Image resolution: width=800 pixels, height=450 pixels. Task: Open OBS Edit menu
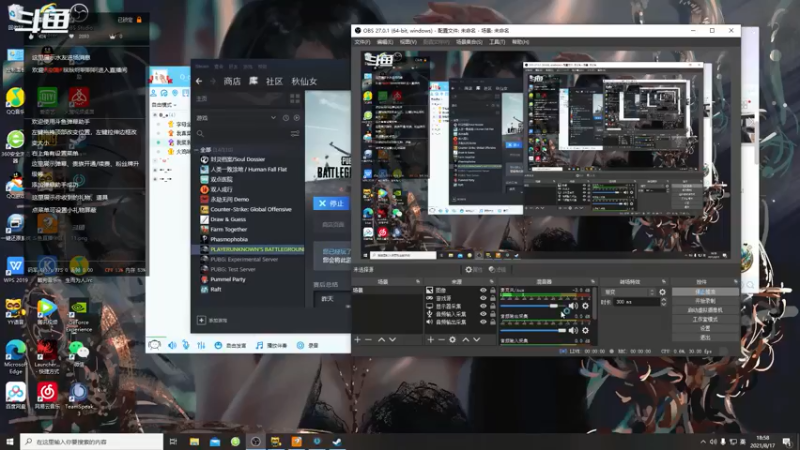(385, 42)
